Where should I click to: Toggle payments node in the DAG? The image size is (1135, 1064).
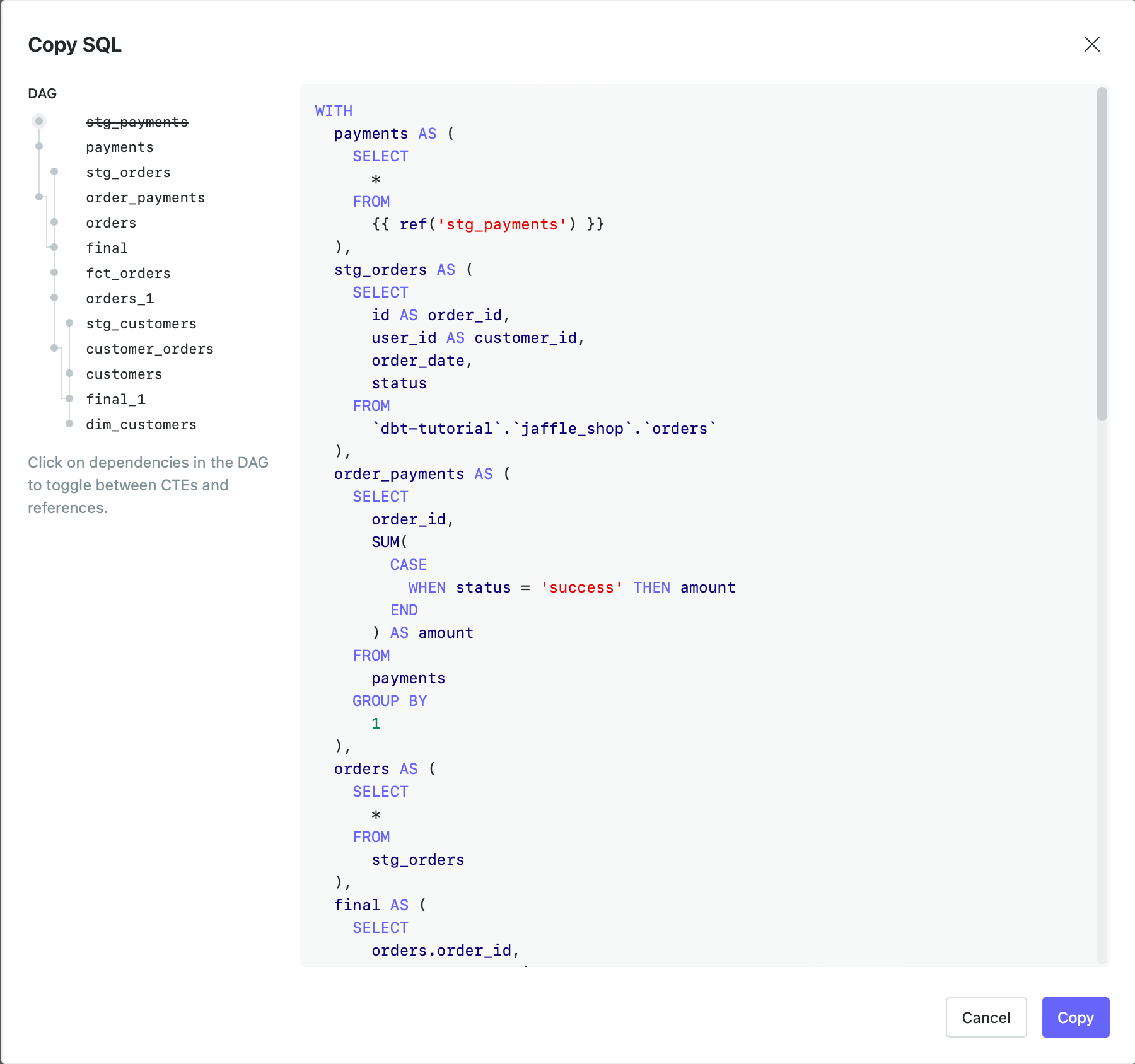coord(120,147)
